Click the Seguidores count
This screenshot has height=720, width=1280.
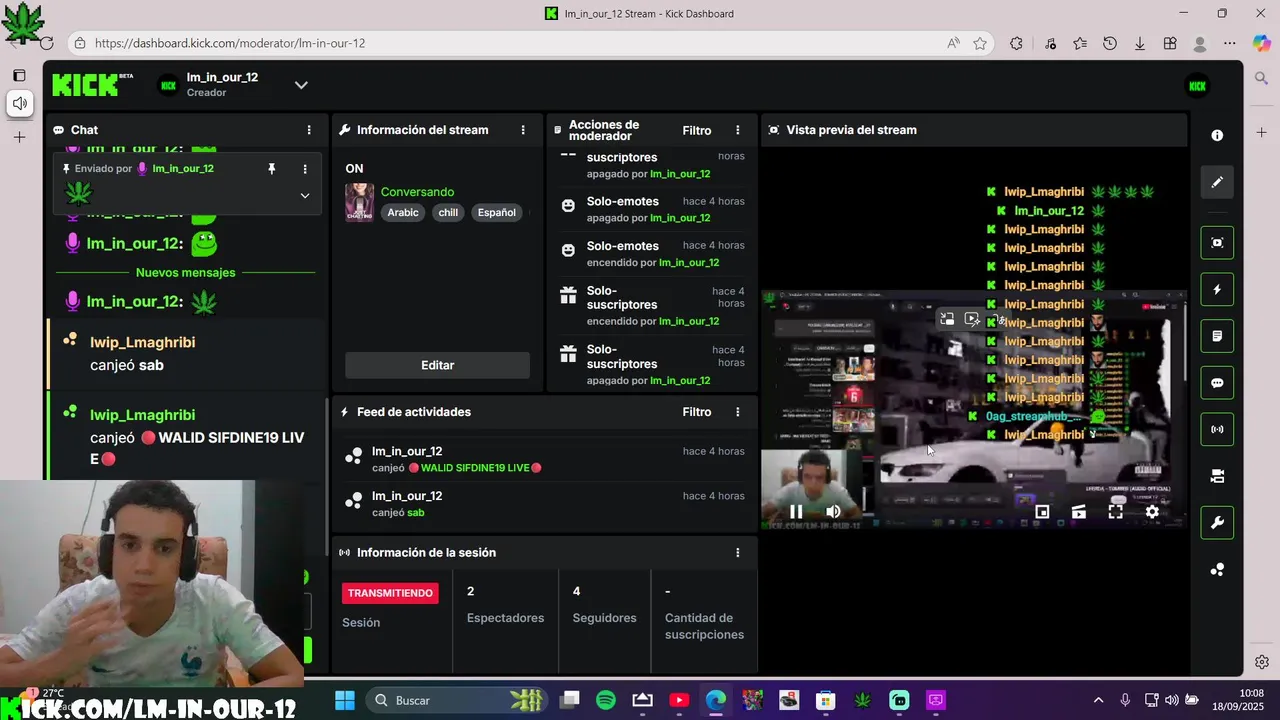(x=576, y=591)
